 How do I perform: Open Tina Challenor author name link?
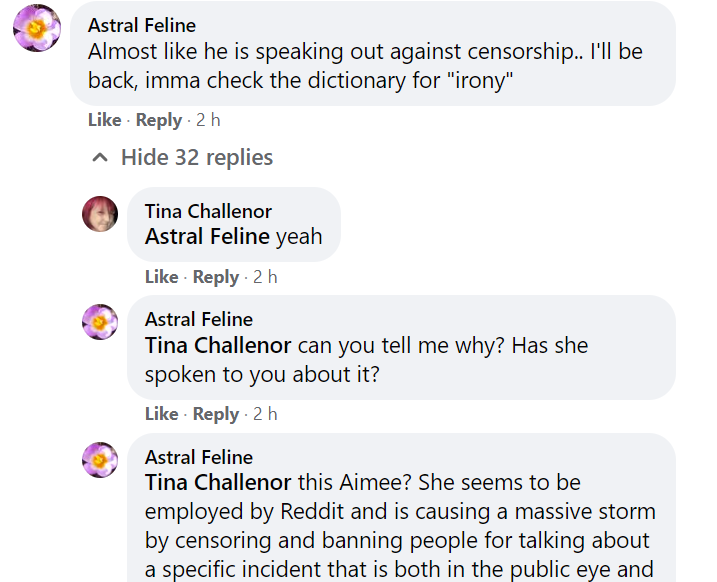click(x=208, y=212)
